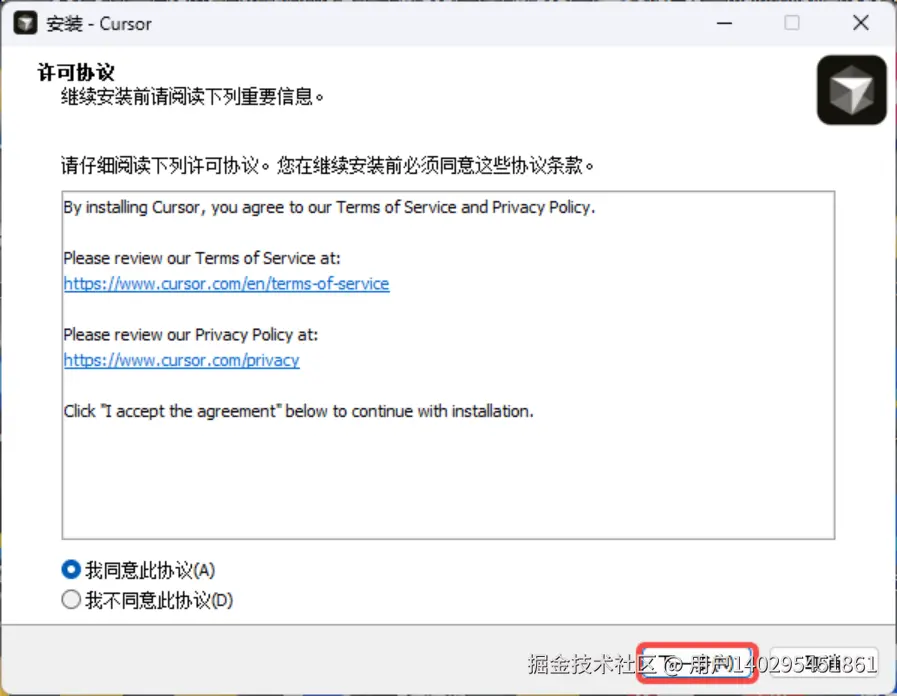This screenshot has height=696, width=897.
Task: Open the cursor.com privacy link
Action: [181, 360]
